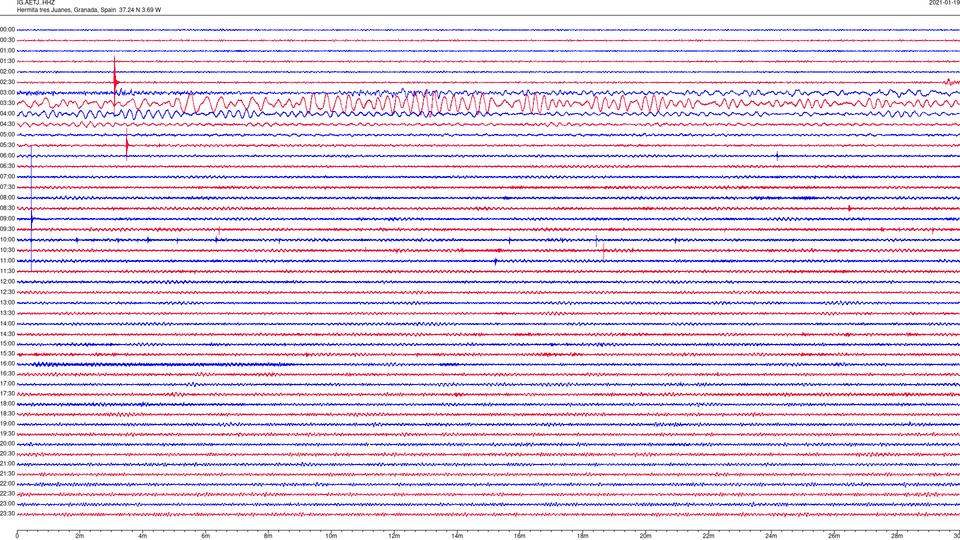This screenshot has width=960, height=540.
Task: Select the 00:00 trace time label
Action: point(7,29)
